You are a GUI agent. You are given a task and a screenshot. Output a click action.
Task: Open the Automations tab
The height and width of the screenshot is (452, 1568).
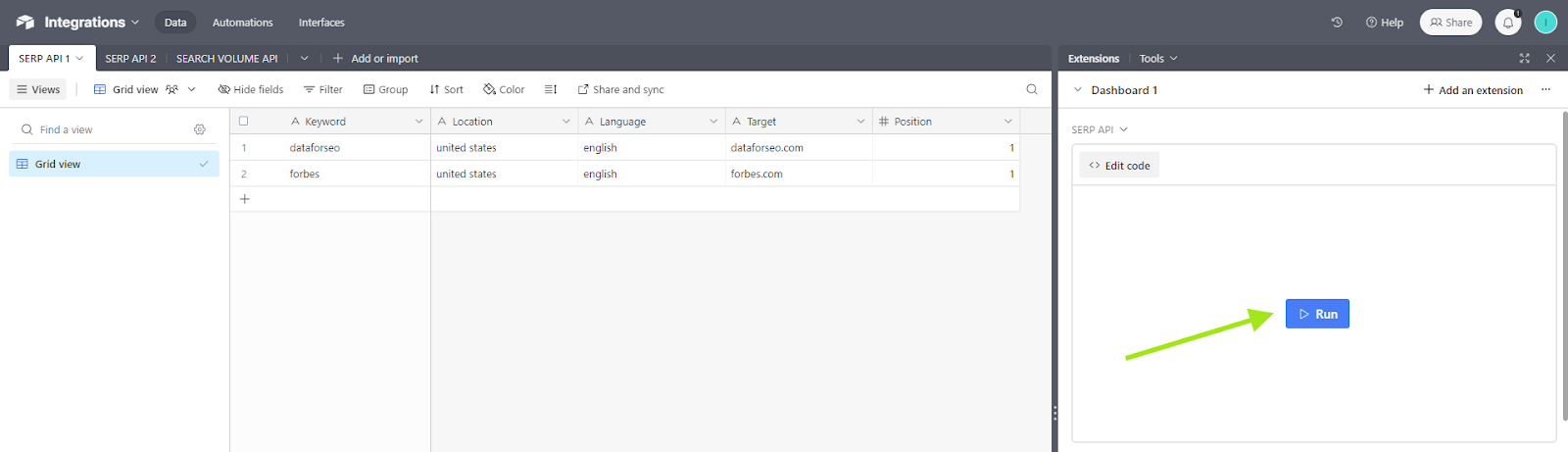coord(242,22)
